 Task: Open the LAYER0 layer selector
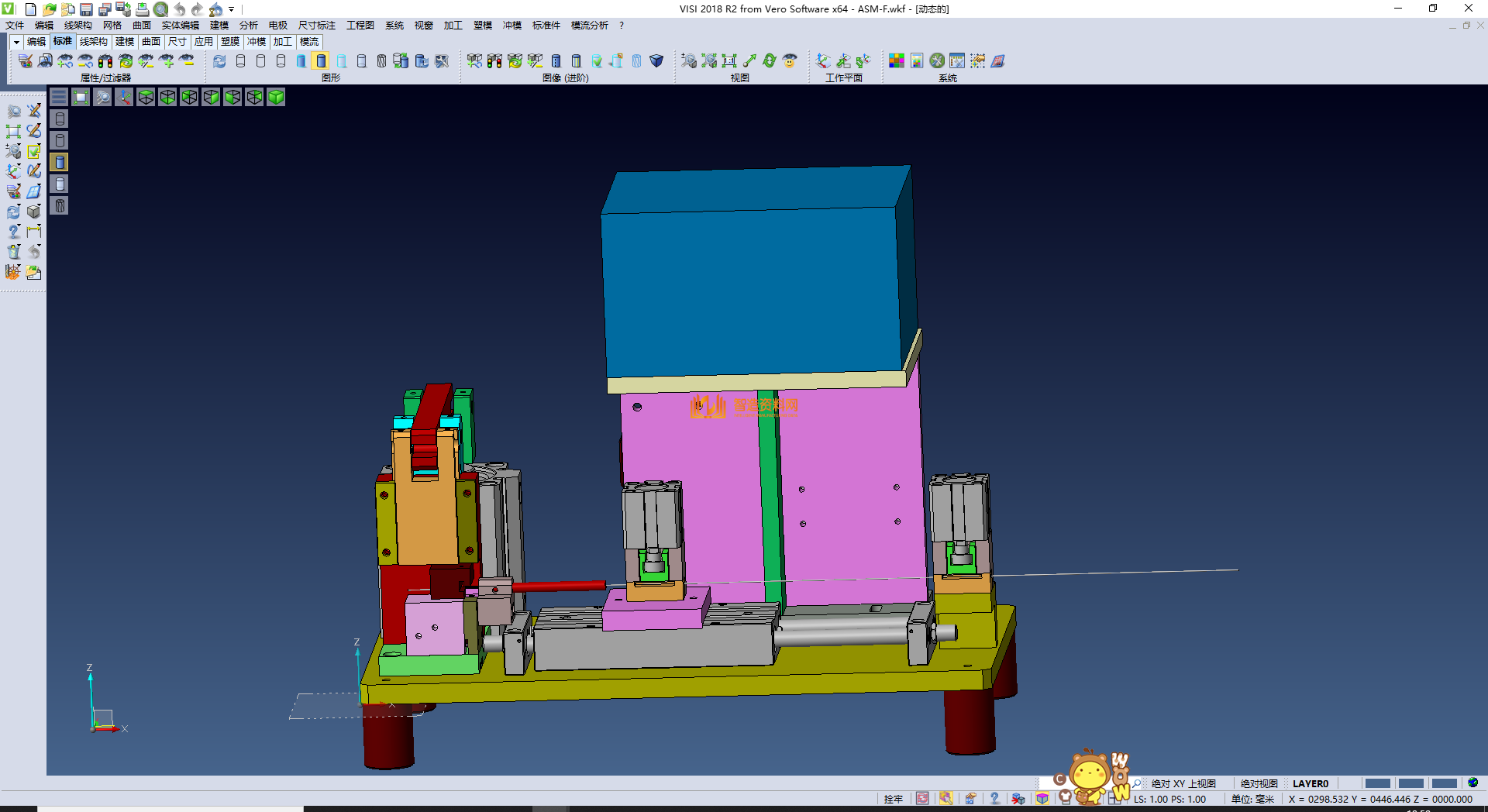tap(1310, 783)
